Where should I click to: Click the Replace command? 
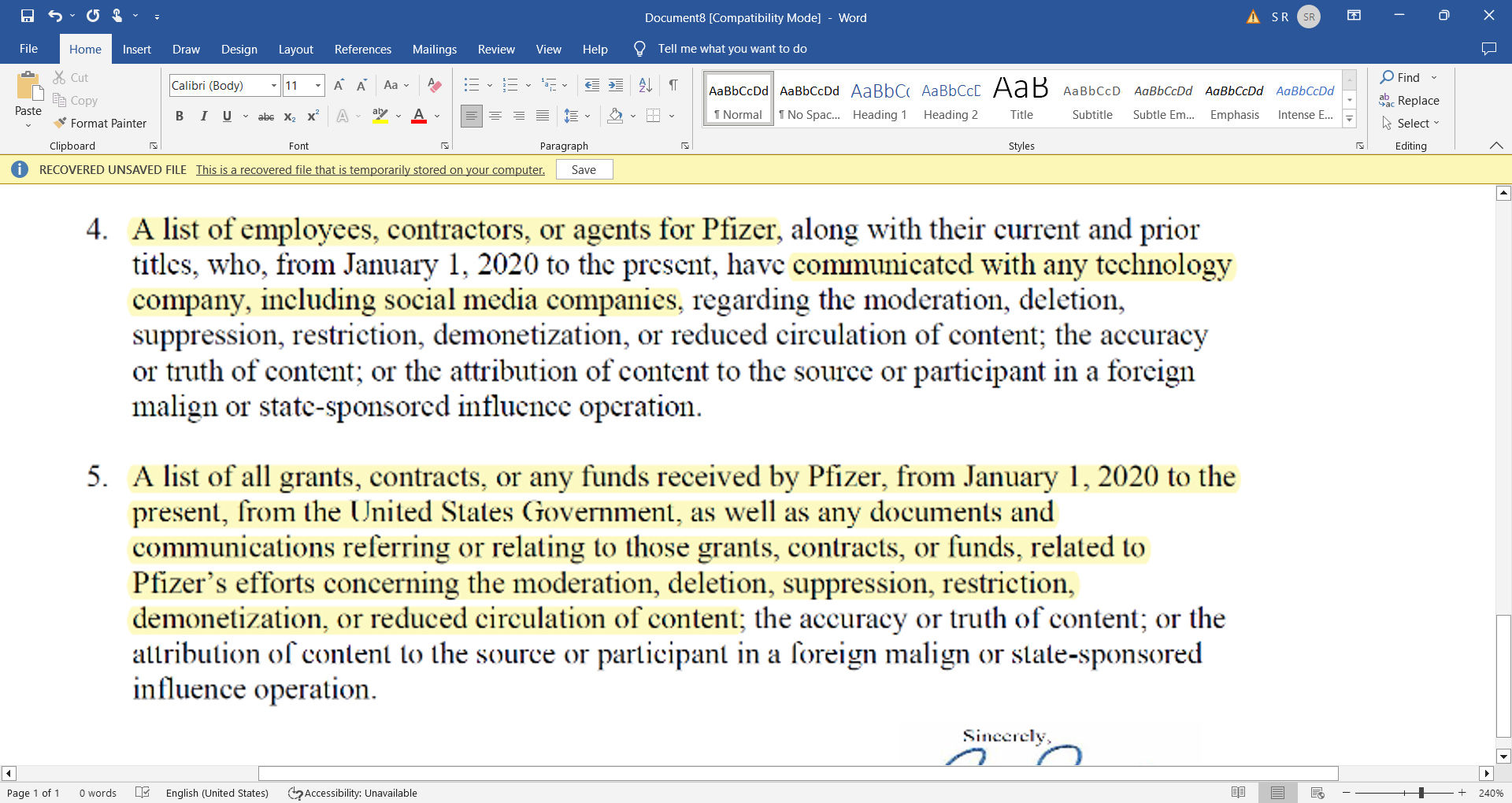(1409, 100)
